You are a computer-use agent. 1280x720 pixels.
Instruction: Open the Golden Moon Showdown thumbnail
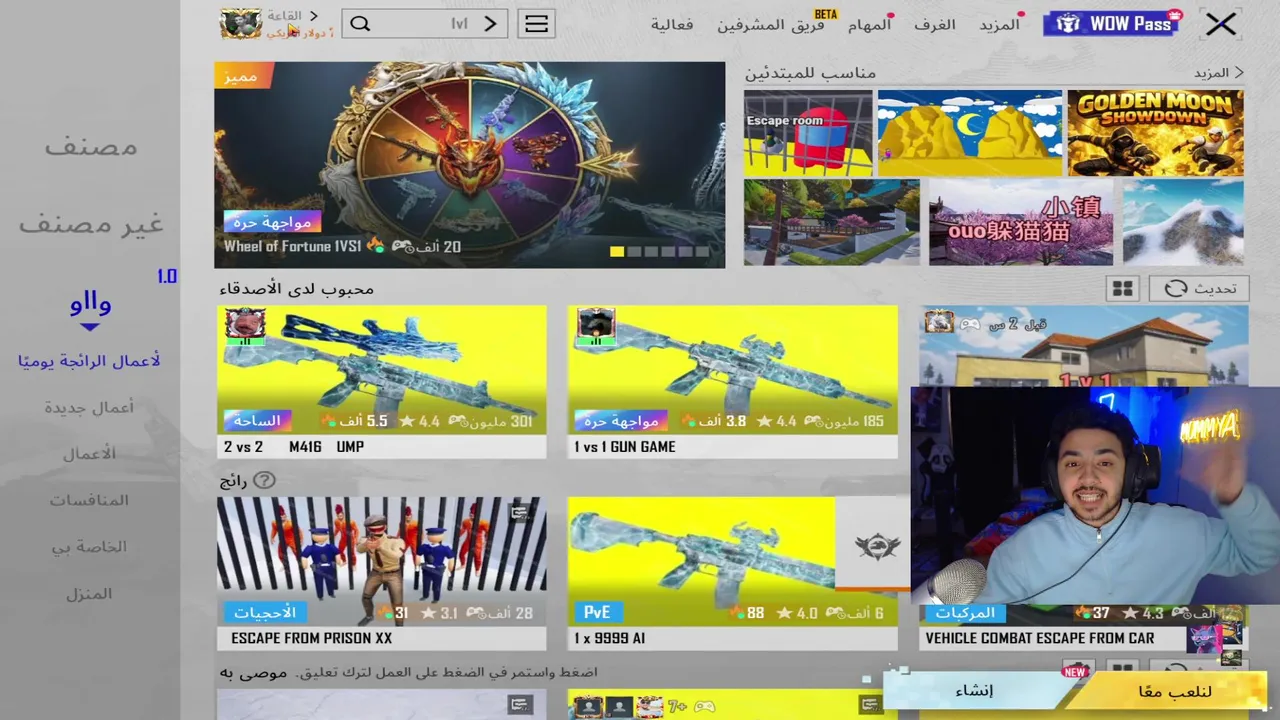click(x=1155, y=133)
